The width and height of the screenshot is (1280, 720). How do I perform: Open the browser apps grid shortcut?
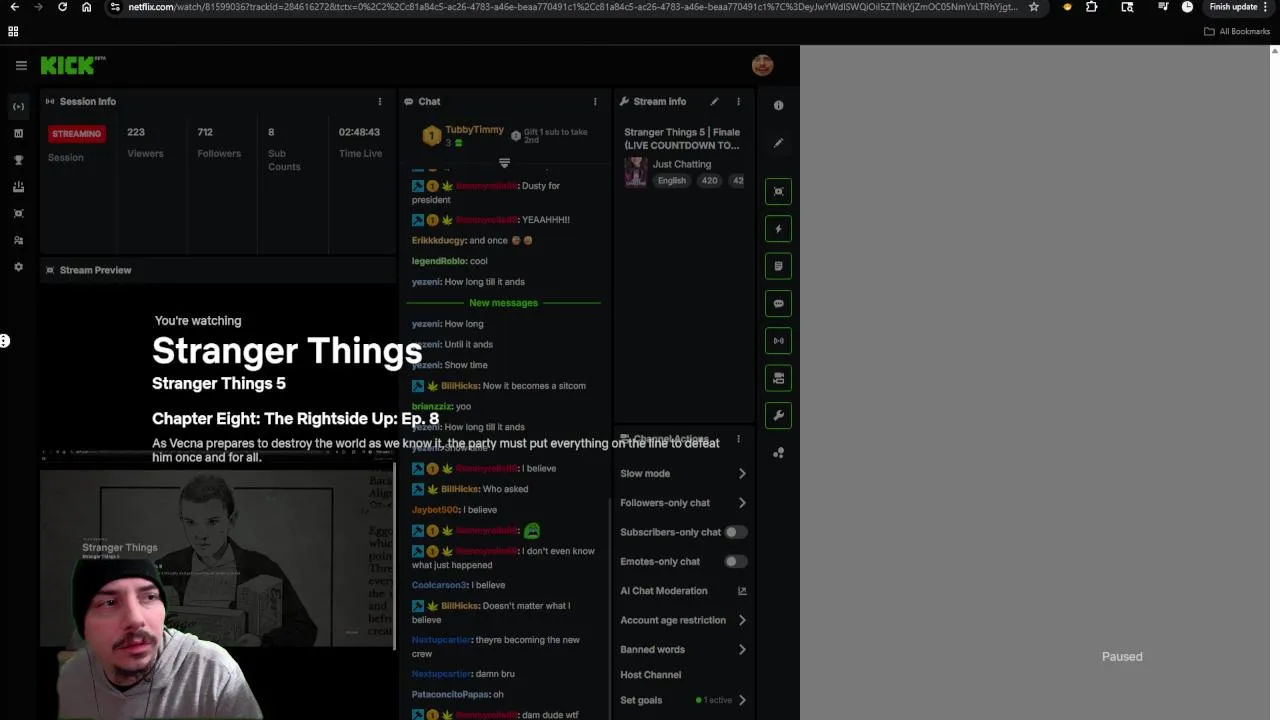[13, 31]
